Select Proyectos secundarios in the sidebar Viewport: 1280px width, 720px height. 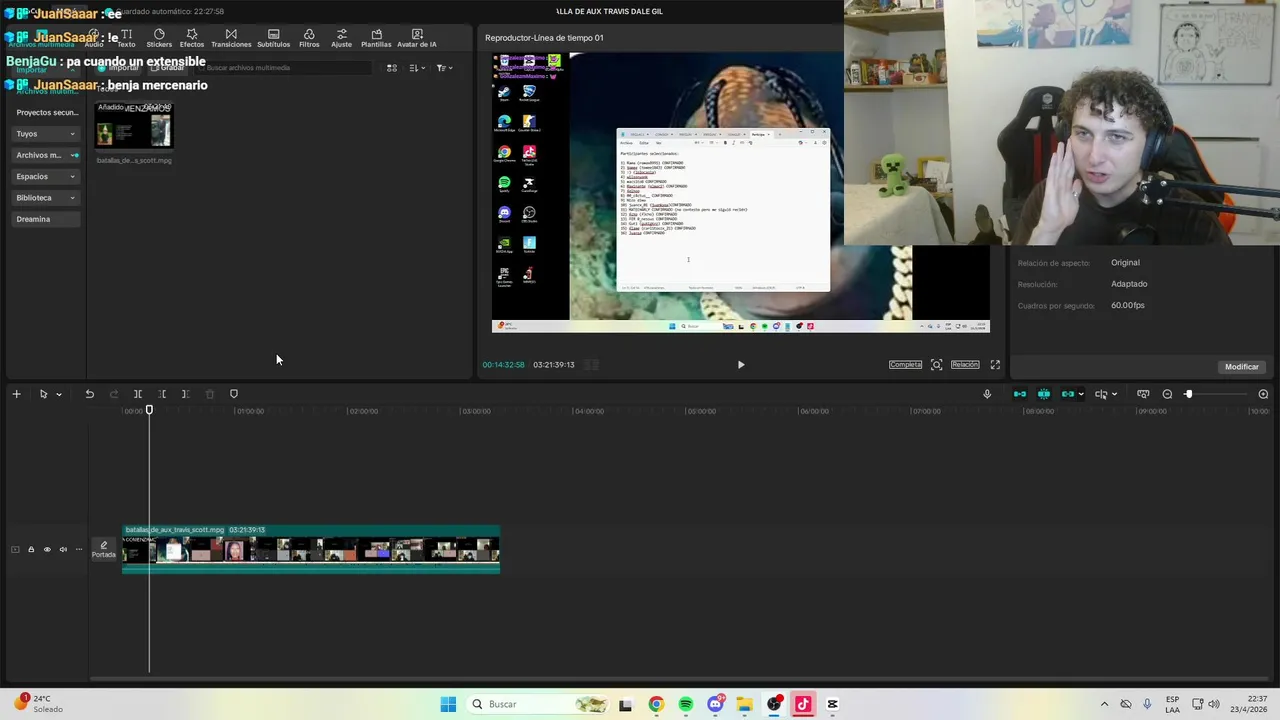pyautogui.click(x=46, y=112)
